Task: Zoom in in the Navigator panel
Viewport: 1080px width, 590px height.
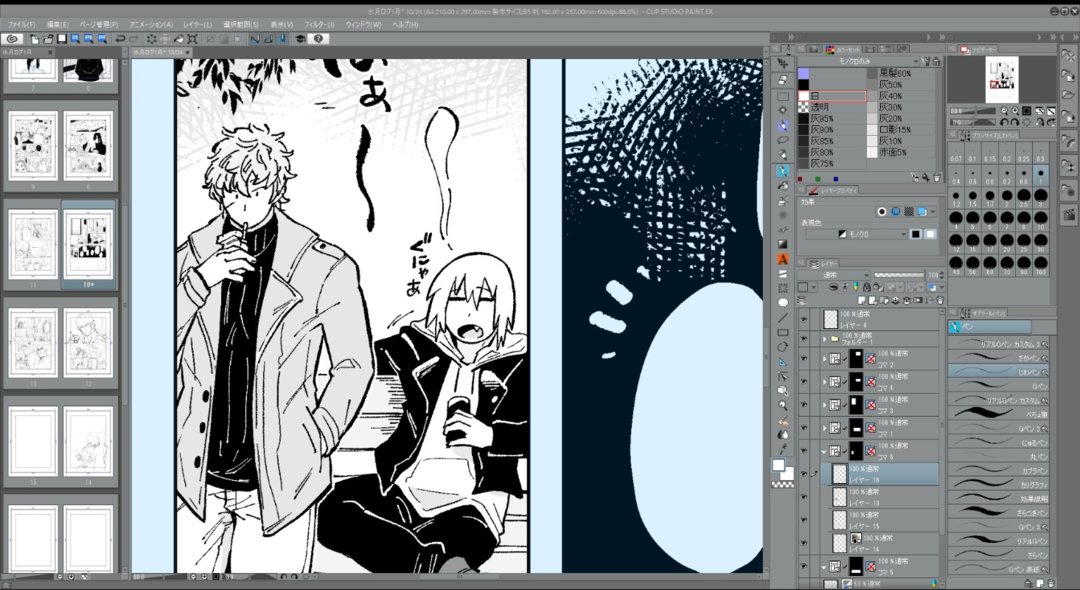Action: [1015, 111]
